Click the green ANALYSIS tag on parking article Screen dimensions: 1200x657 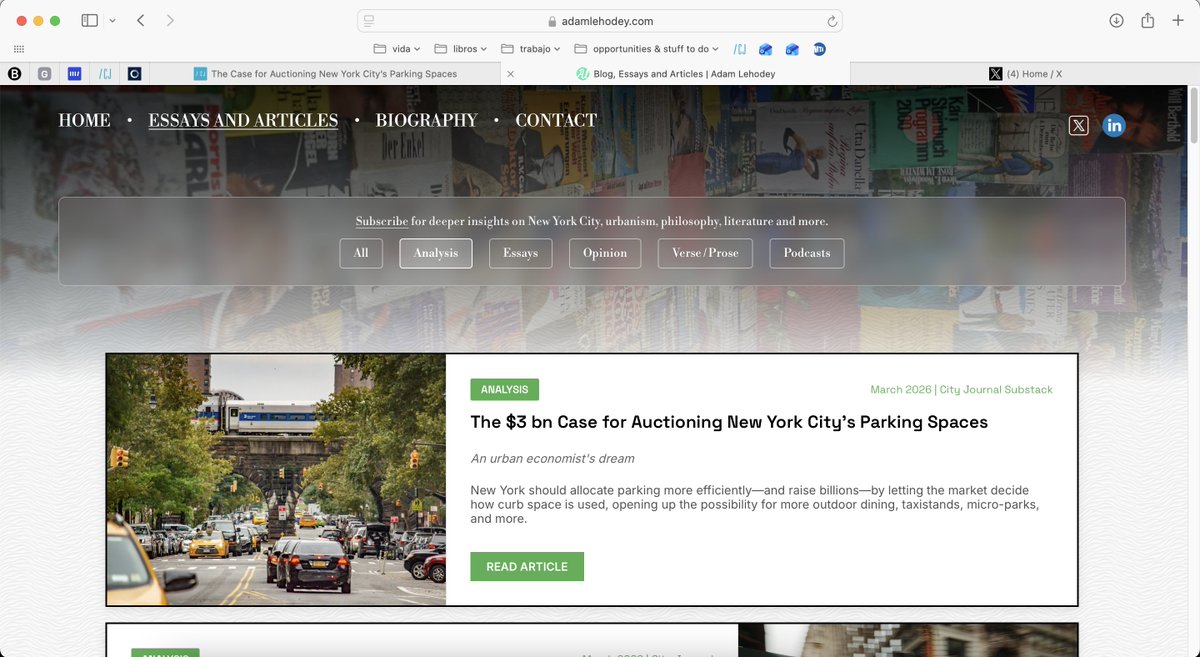tap(504, 390)
